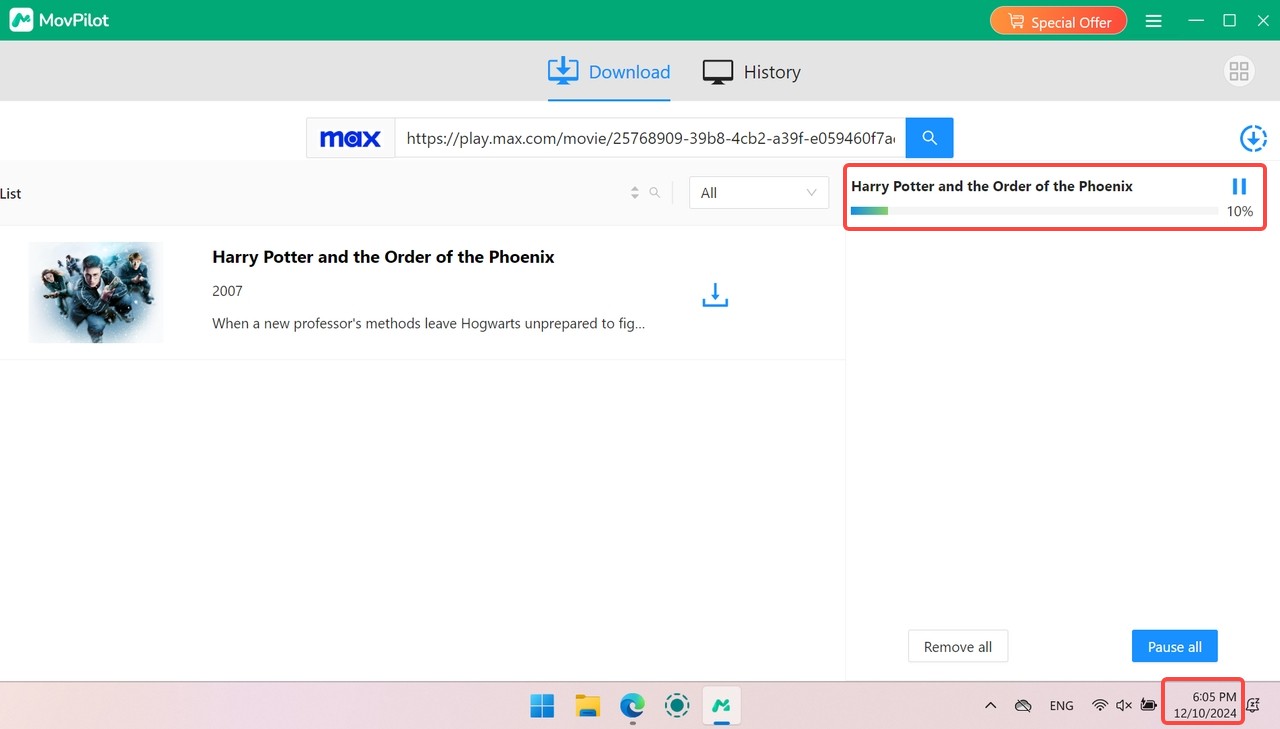Click the muted volume tray icon
Screen dimensions: 1280x729
coord(1124,706)
